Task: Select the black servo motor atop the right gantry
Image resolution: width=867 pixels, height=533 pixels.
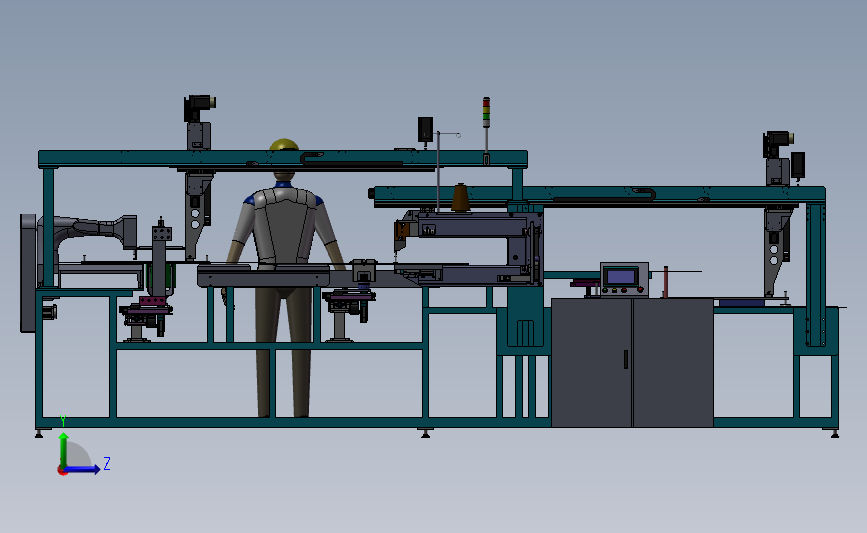Action: [x=779, y=145]
